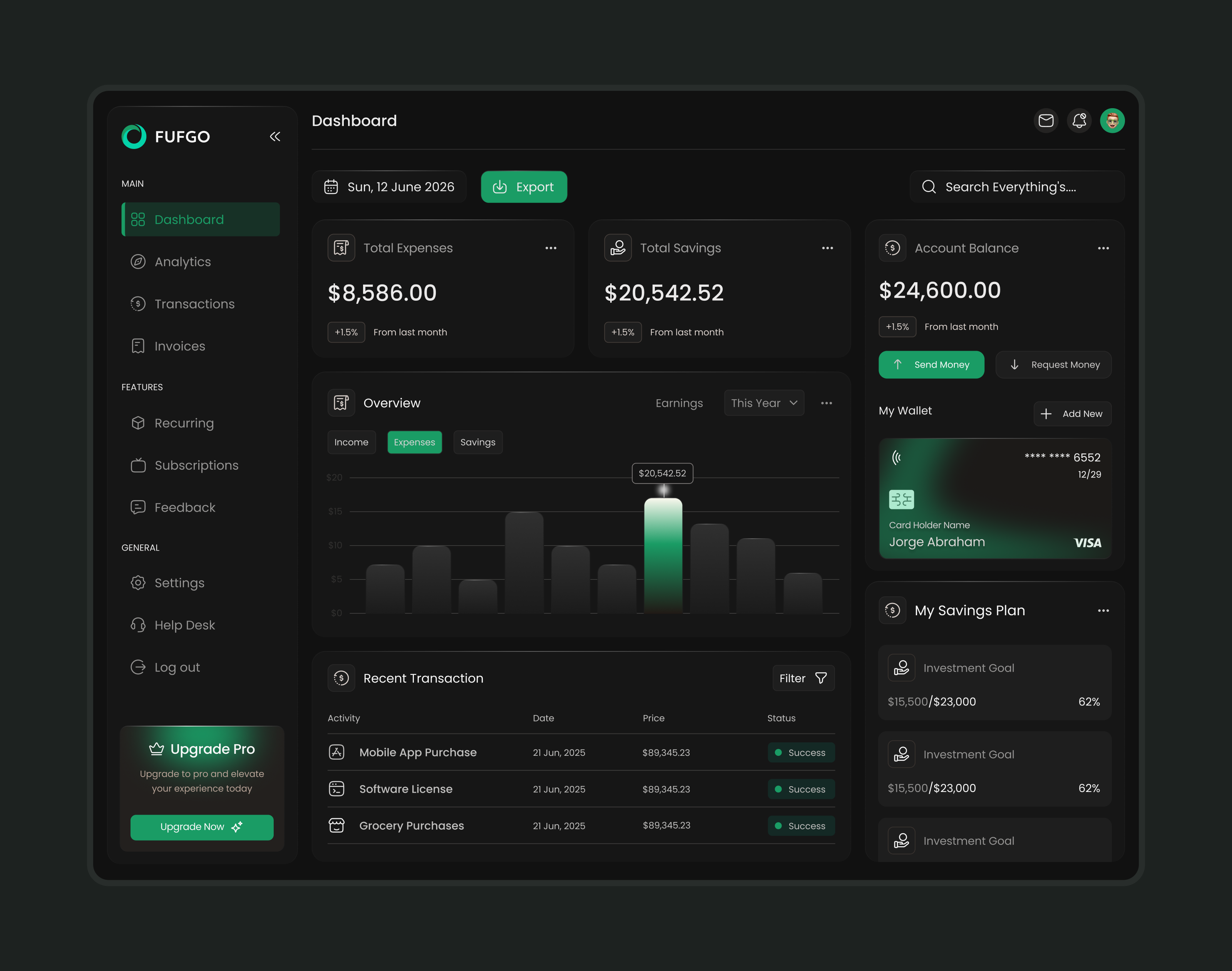Viewport: 1232px width, 971px height.
Task: Click the FUFGO logo icon
Action: [x=134, y=136]
